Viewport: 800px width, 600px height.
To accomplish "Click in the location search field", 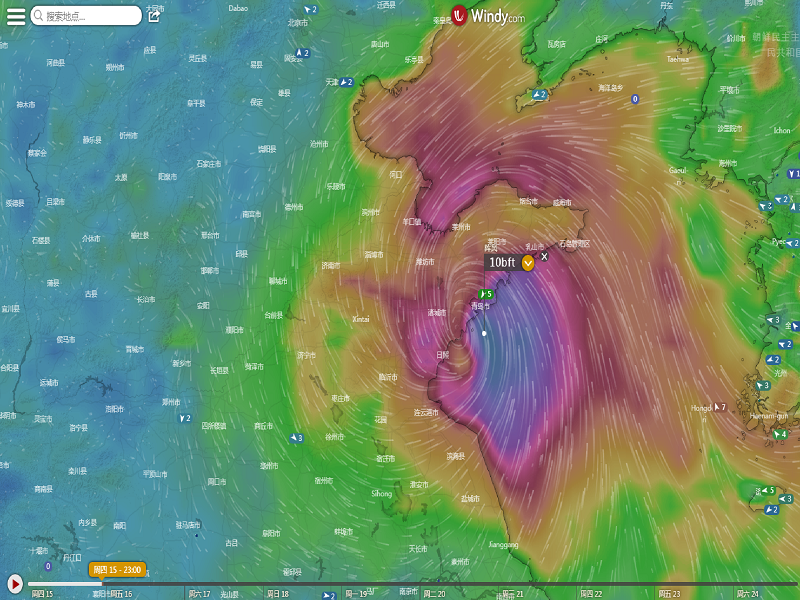I will point(88,16).
